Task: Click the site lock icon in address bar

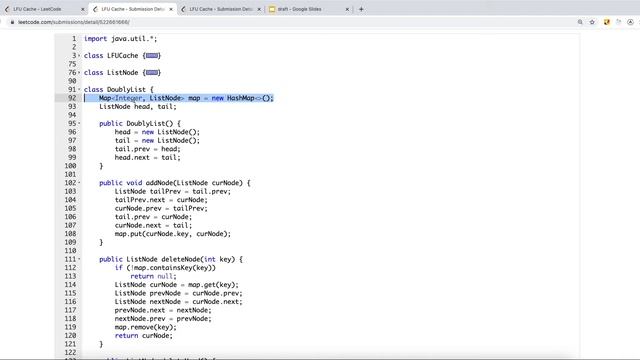Action: [x=12, y=22]
